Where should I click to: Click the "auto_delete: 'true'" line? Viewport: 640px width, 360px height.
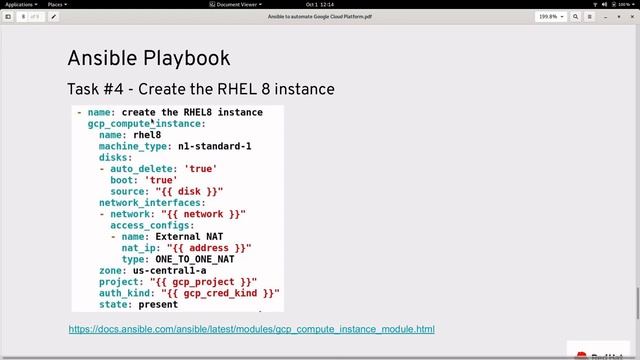tap(158, 169)
